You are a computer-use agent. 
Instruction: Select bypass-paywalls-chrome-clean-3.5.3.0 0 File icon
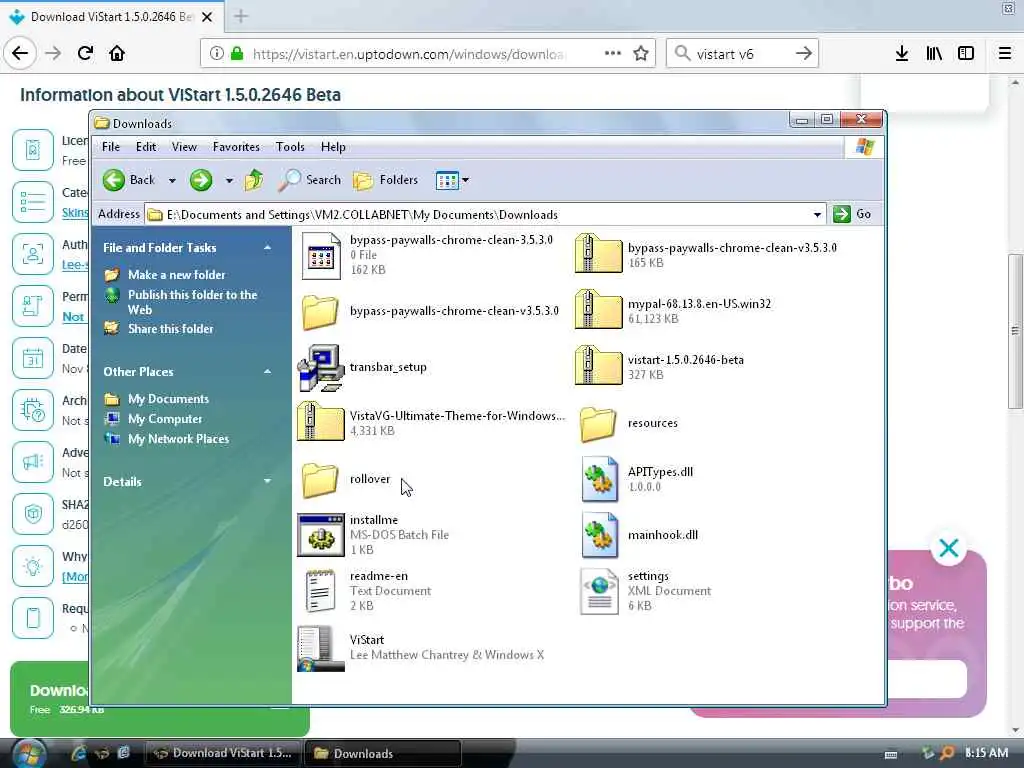[x=321, y=255]
